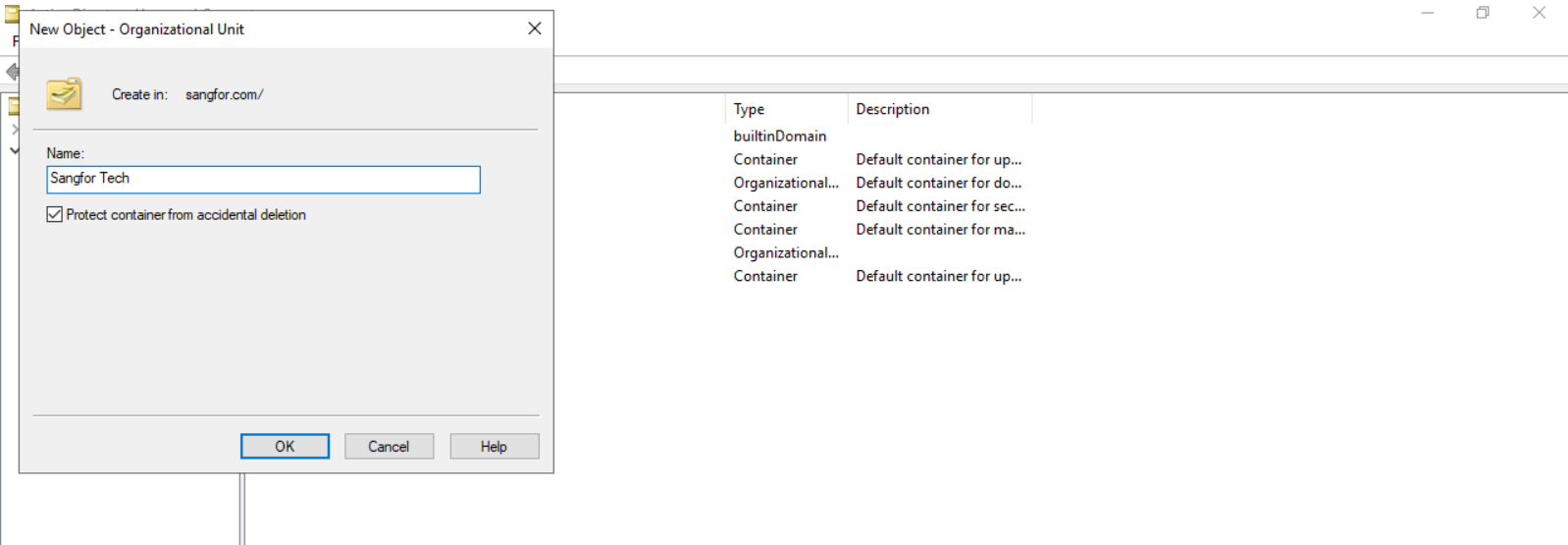The image size is (1568, 545).
Task: Click the sangfor.com/ Create in path
Action: [225, 94]
